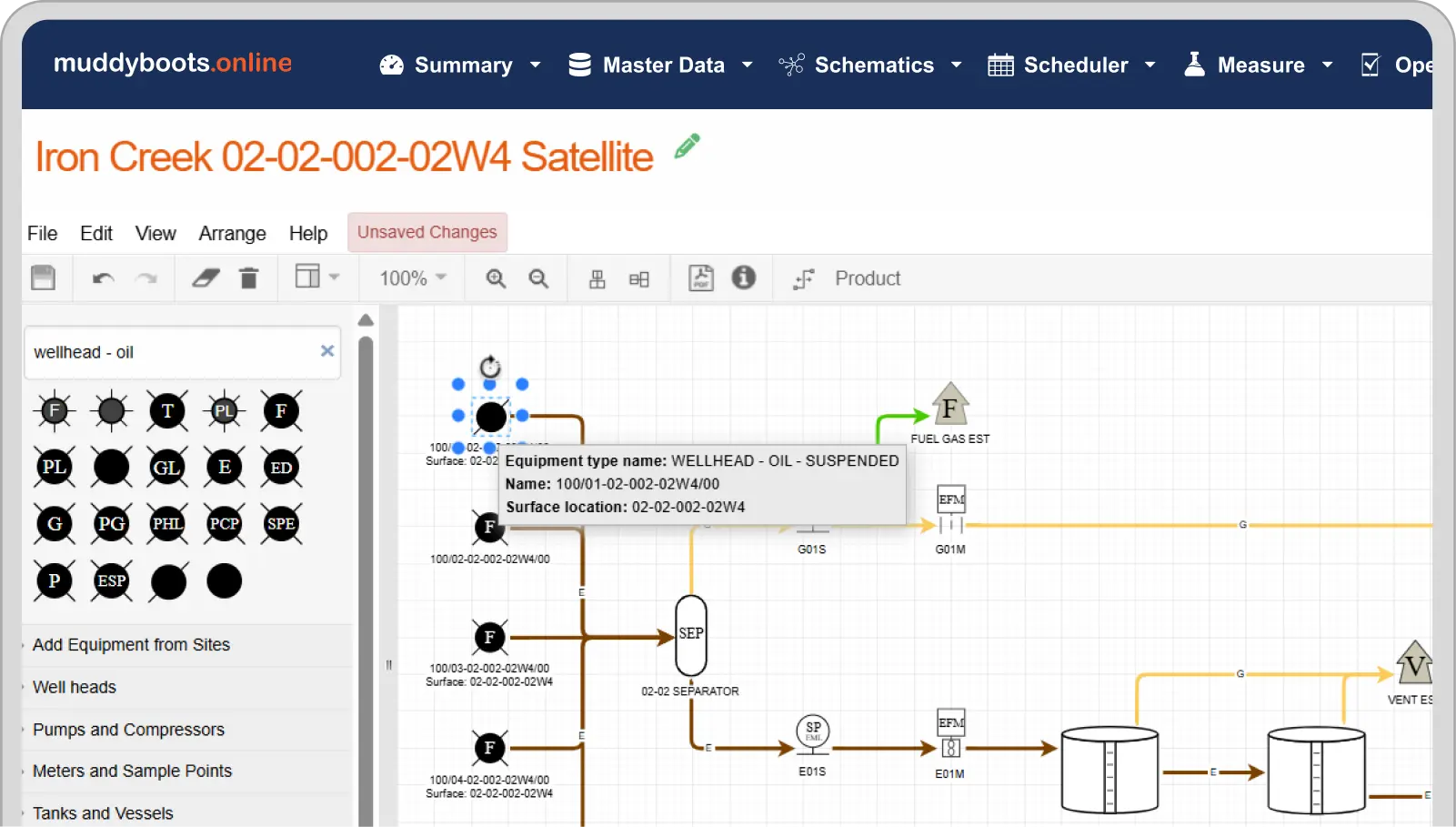Click the trash delete icon
Viewport: 1456px width, 827px height.
click(248, 278)
